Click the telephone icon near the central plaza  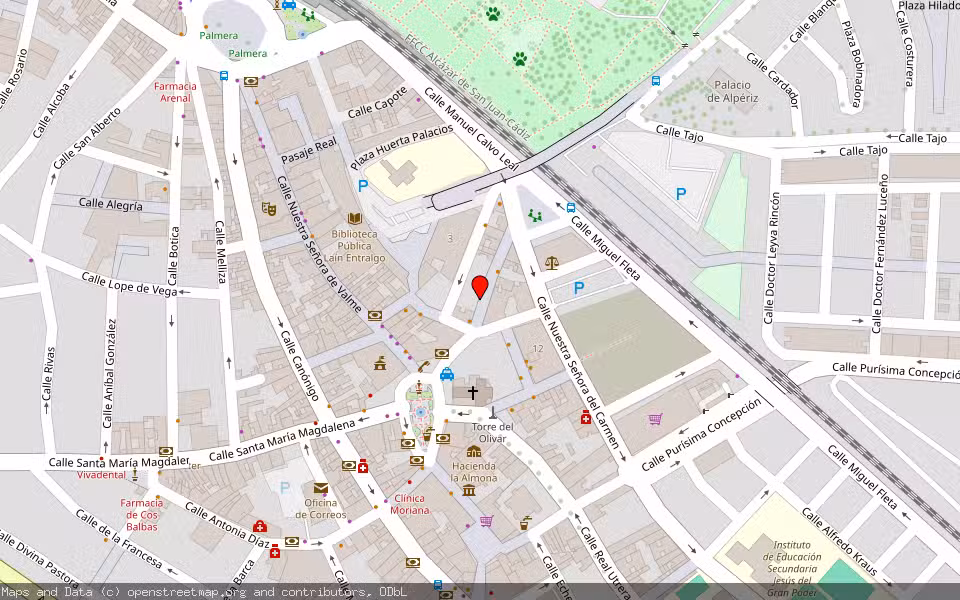(x=423, y=366)
